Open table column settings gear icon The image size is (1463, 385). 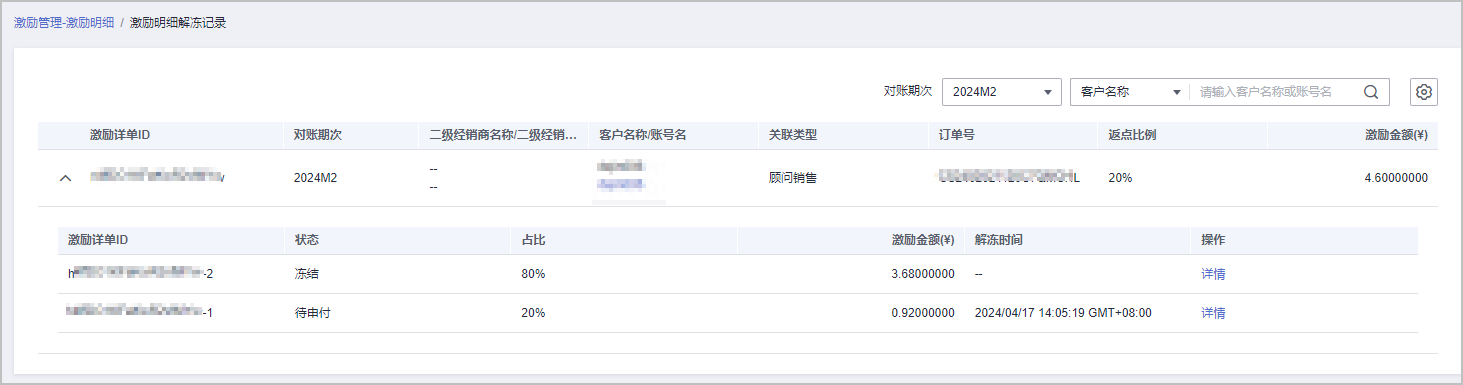click(x=1424, y=91)
